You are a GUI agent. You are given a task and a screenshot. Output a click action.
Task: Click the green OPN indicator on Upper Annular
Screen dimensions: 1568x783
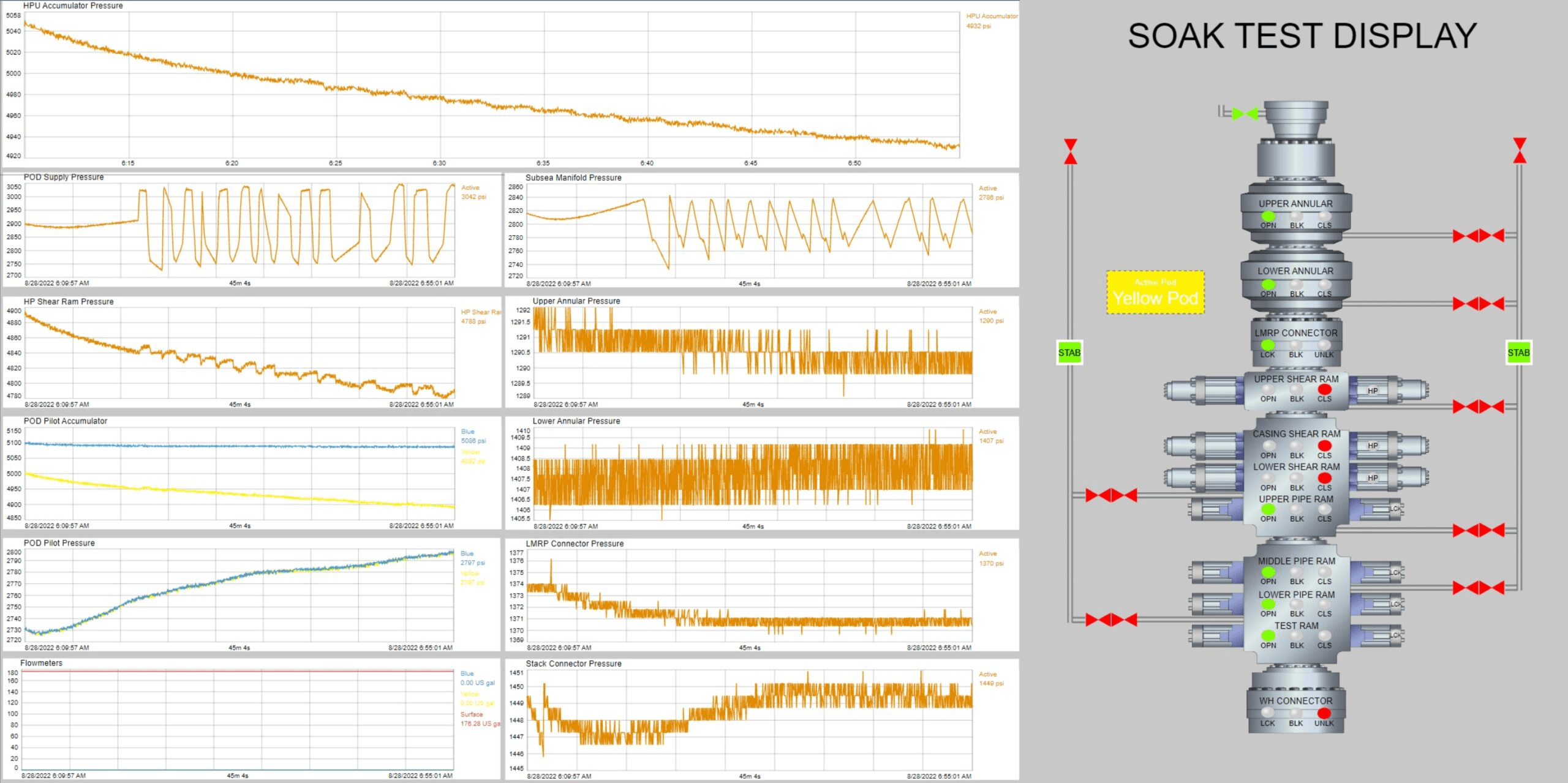1269,217
